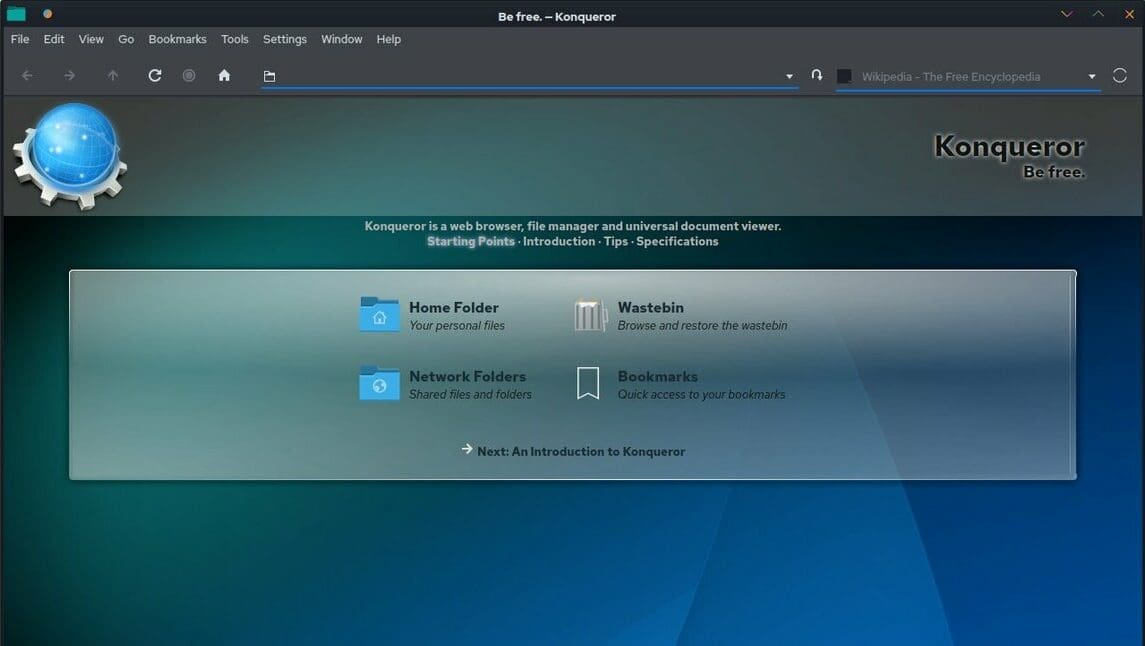Open the View menu
This screenshot has height=646, width=1145.
(91, 39)
